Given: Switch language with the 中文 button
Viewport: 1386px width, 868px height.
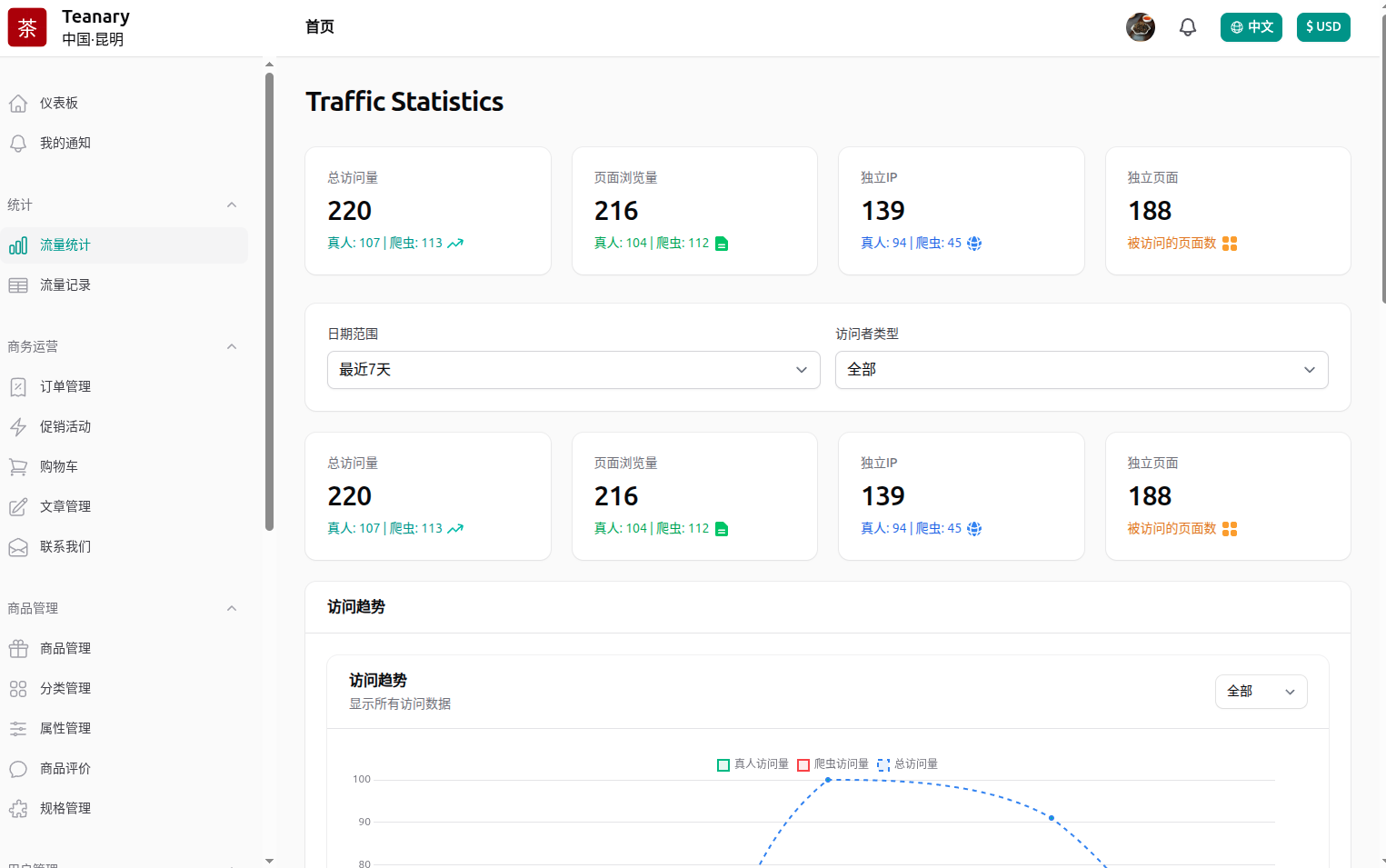Looking at the screenshot, I should (1251, 26).
